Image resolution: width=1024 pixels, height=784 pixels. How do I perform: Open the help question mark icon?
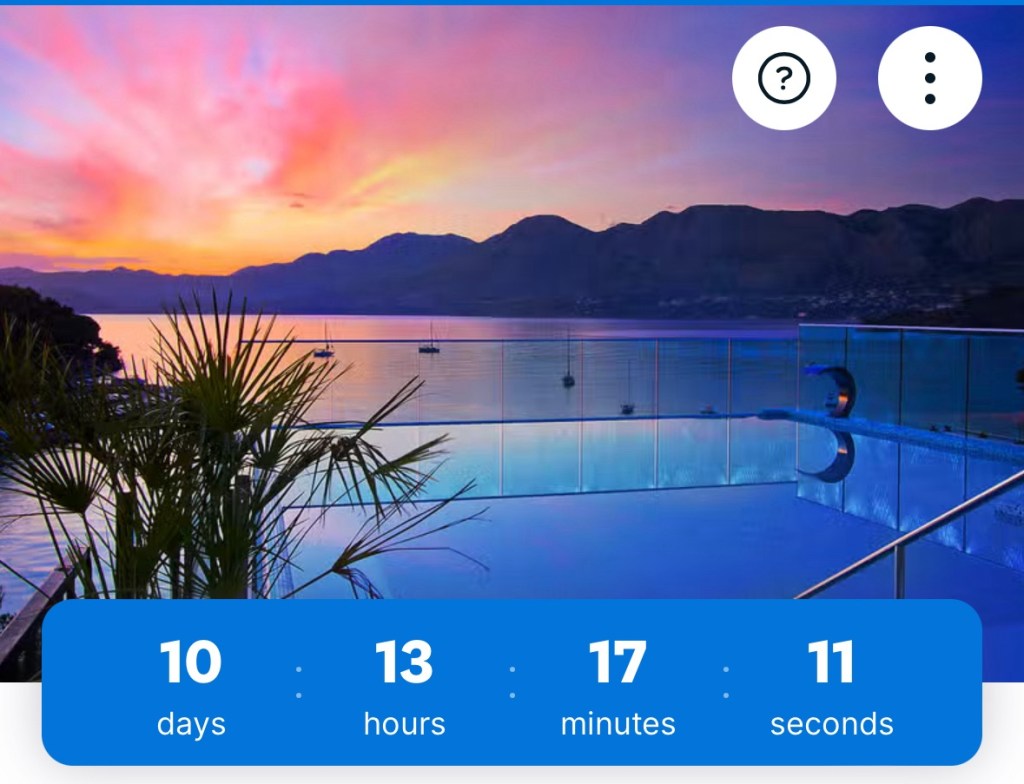coord(784,78)
